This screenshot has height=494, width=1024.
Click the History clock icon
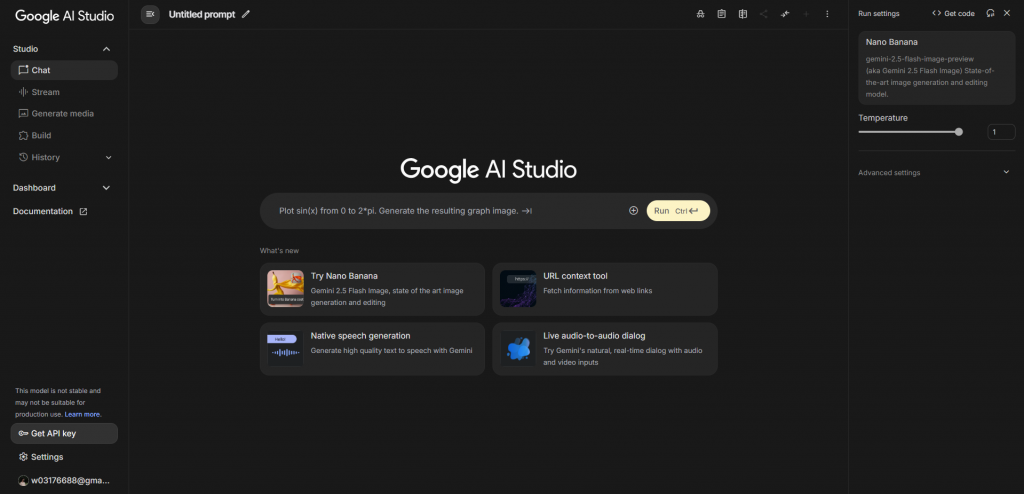tap(24, 157)
